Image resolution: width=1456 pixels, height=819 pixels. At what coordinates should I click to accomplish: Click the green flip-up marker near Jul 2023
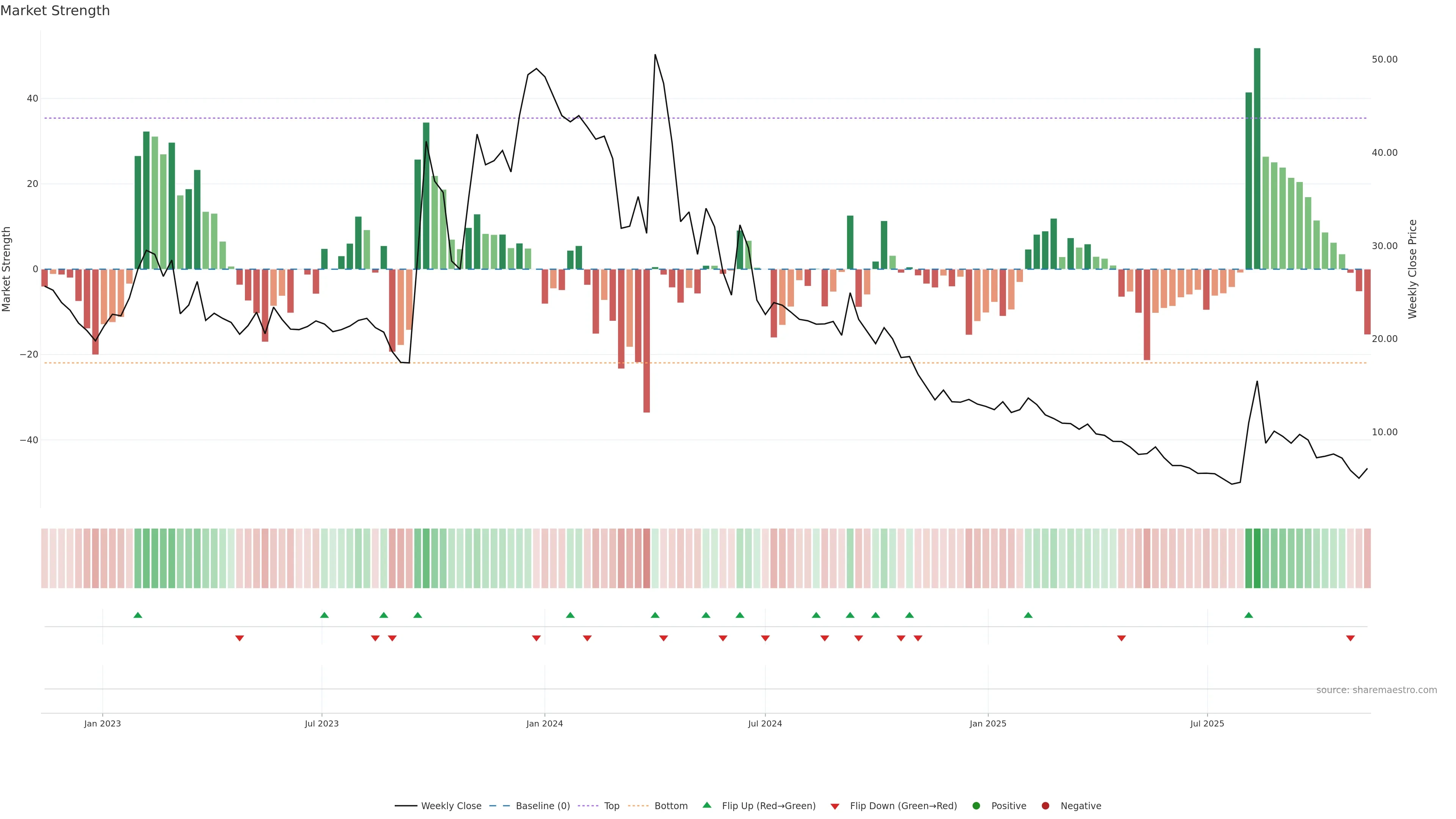tap(325, 615)
